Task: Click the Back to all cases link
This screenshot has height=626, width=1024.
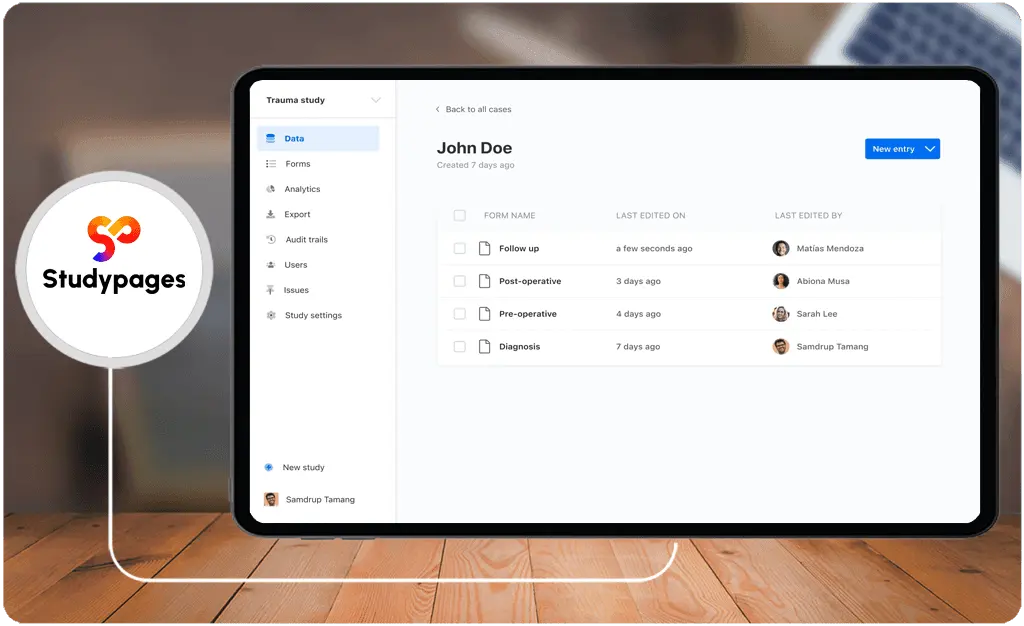Action: (x=478, y=110)
